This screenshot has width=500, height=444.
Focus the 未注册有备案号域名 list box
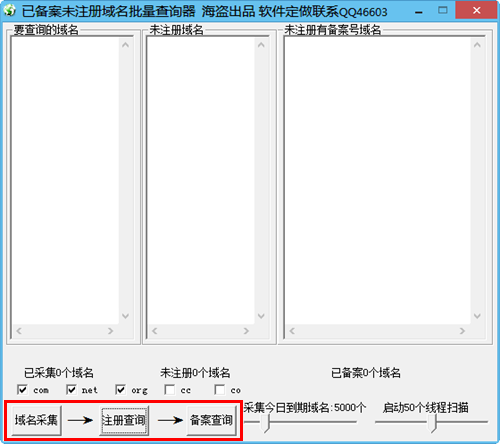point(378,180)
